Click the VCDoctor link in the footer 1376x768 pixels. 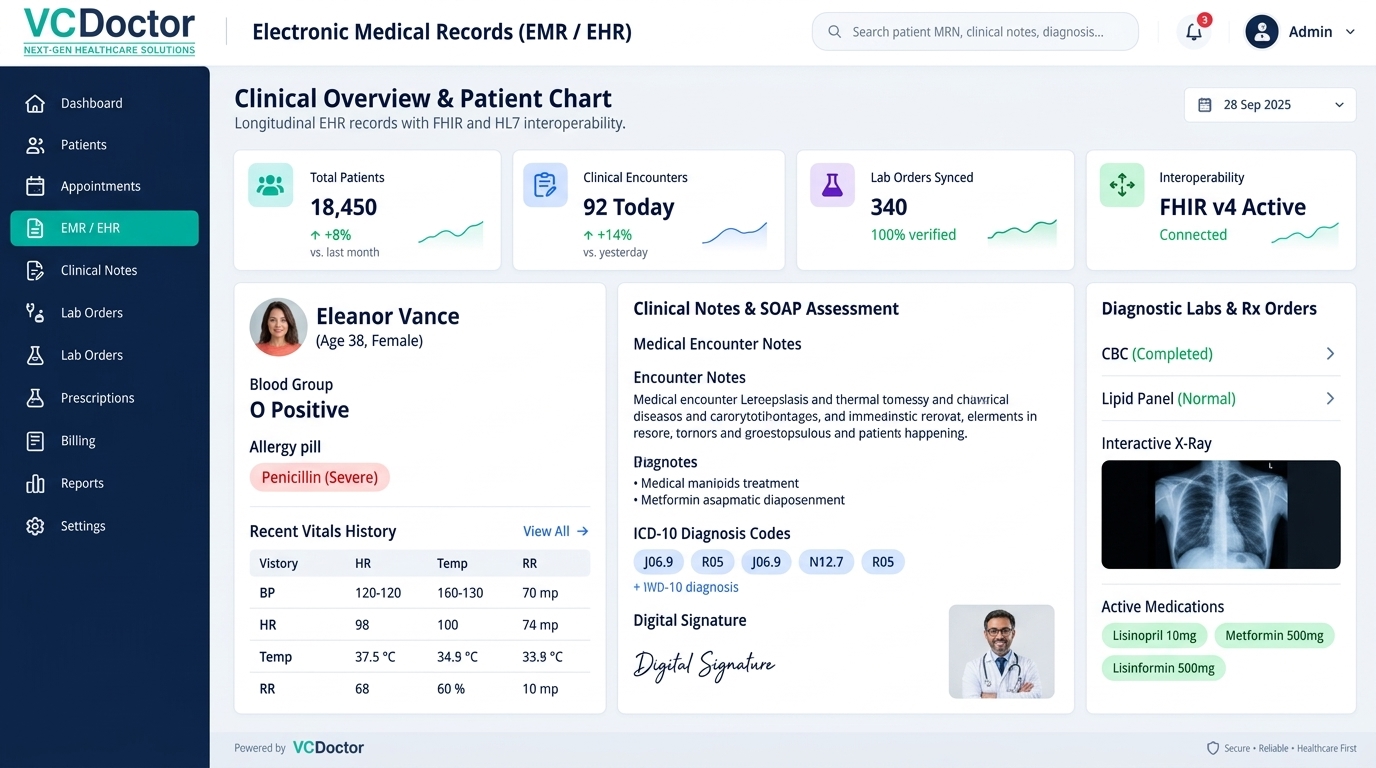(328, 748)
